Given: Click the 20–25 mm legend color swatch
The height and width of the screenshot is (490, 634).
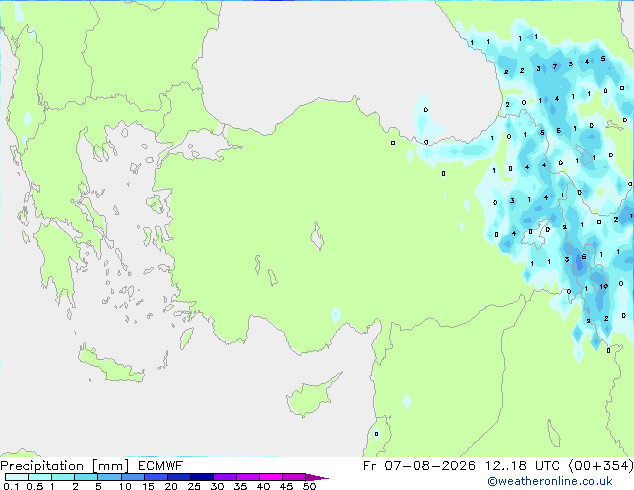Looking at the screenshot, I should pos(178,477).
